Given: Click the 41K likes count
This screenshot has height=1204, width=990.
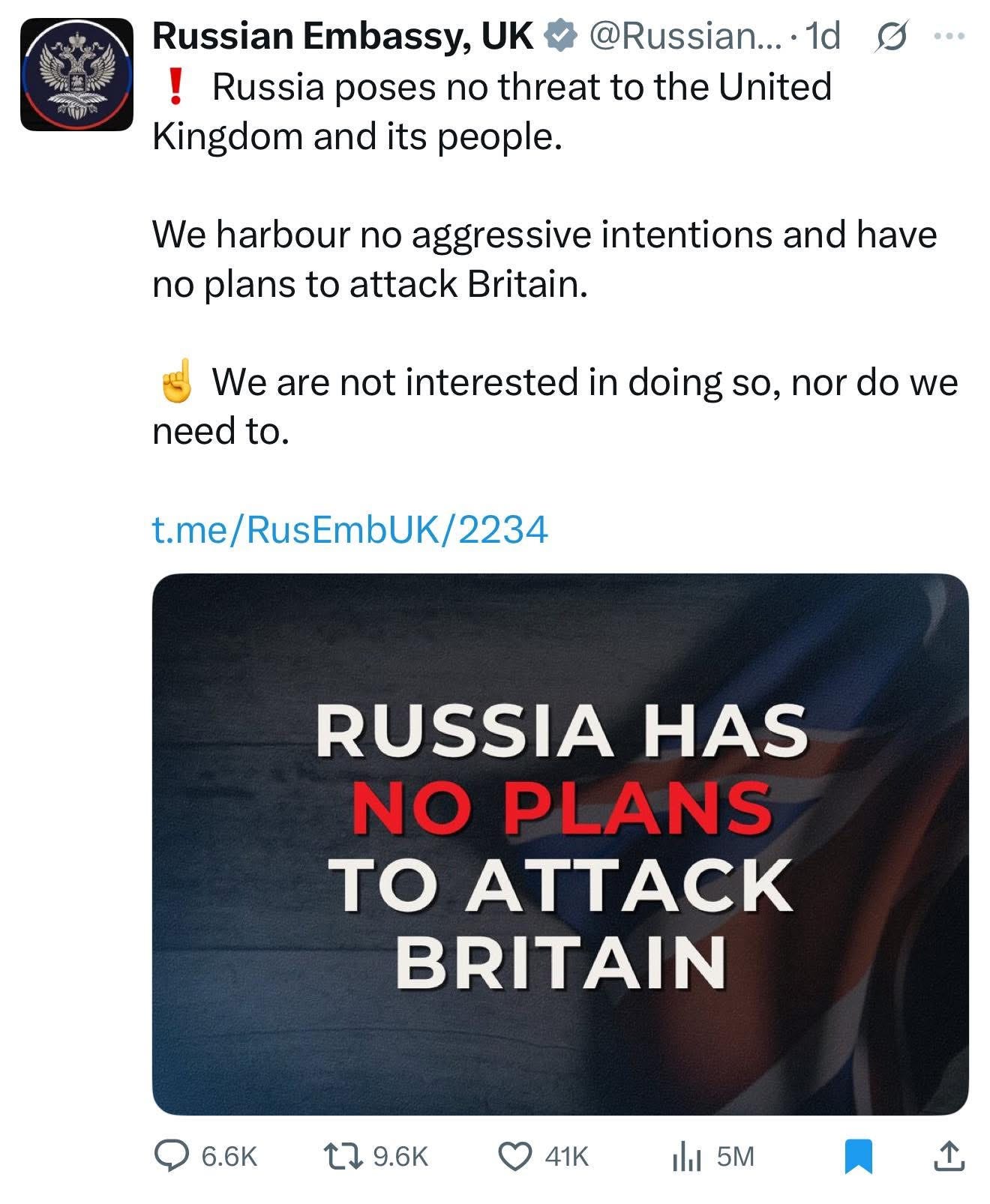Looking at the screenshot, I should (x=567, y=1156).
